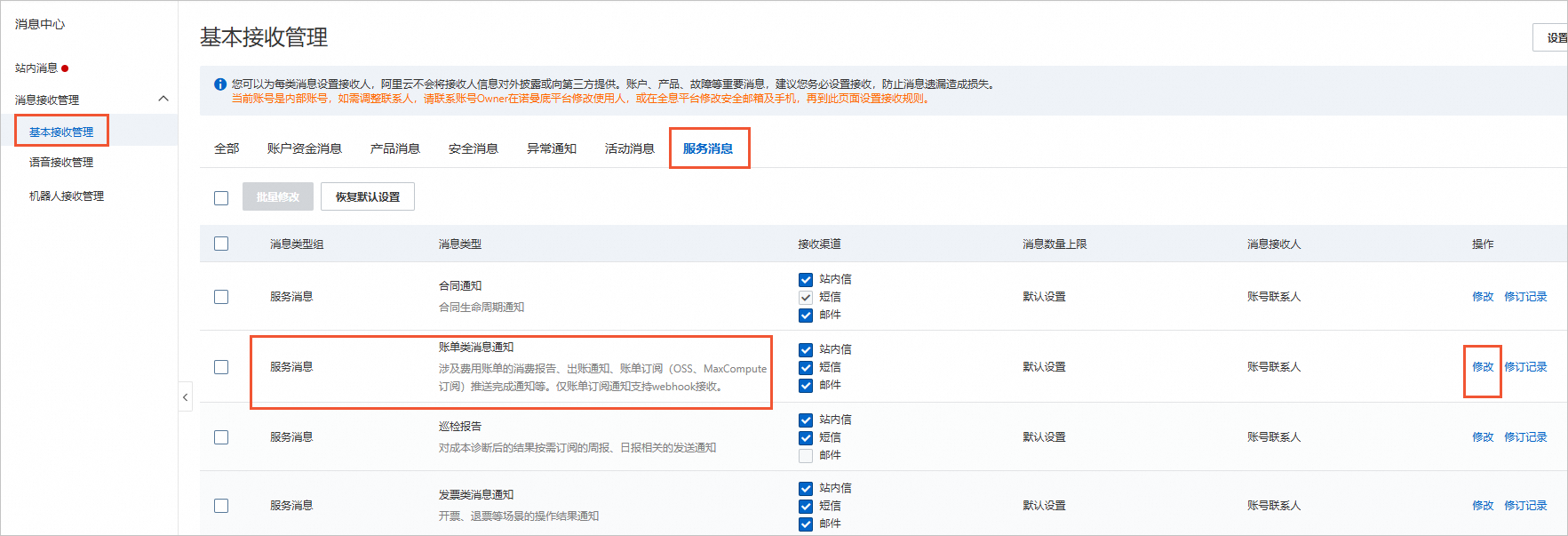Toggle 邮件 channel for 发票类消息通知
Screen dimensions: 1568x536
coord(806,524)
